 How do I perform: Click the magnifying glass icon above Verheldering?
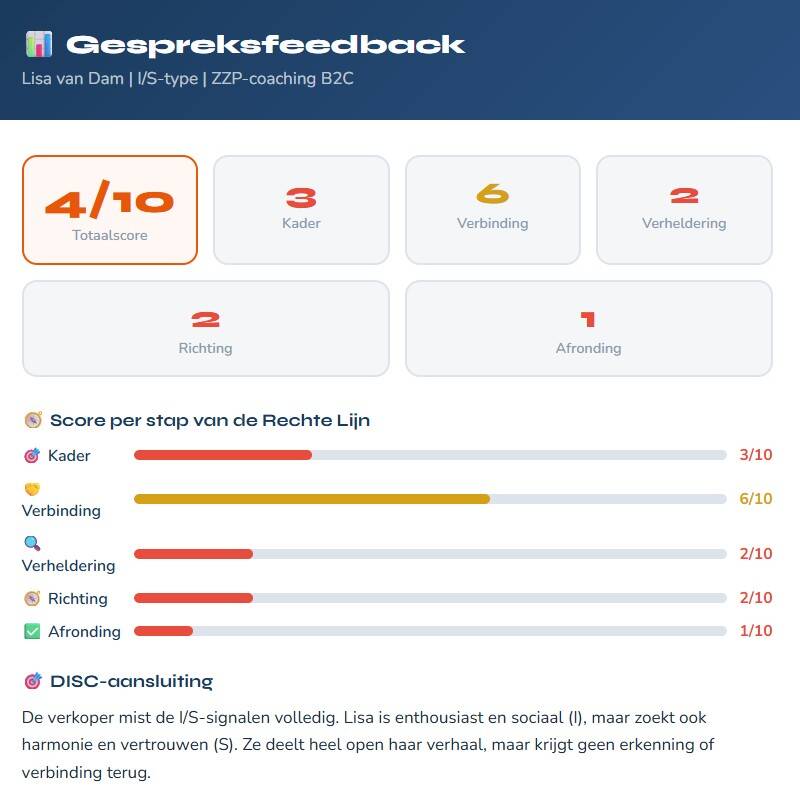pos(32,544)
